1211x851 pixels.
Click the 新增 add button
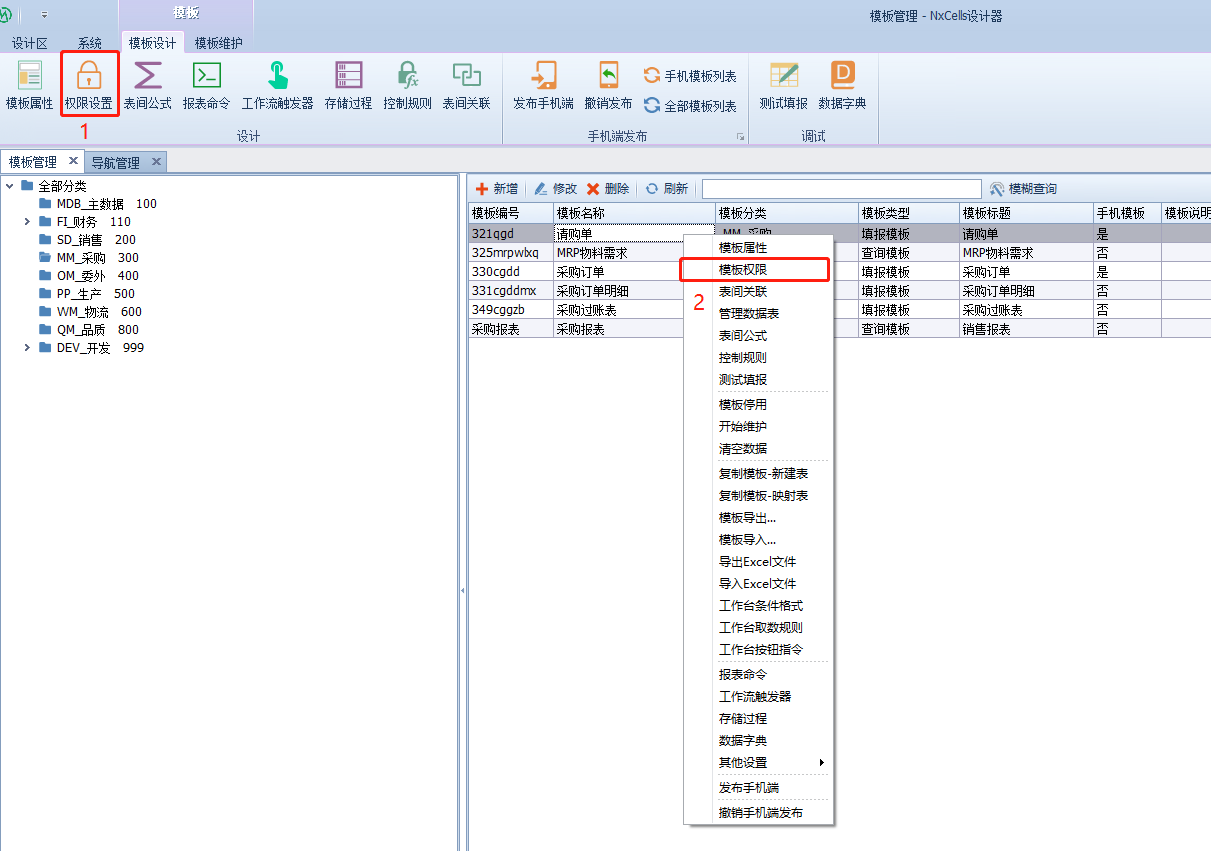click(x=497, y=189)
